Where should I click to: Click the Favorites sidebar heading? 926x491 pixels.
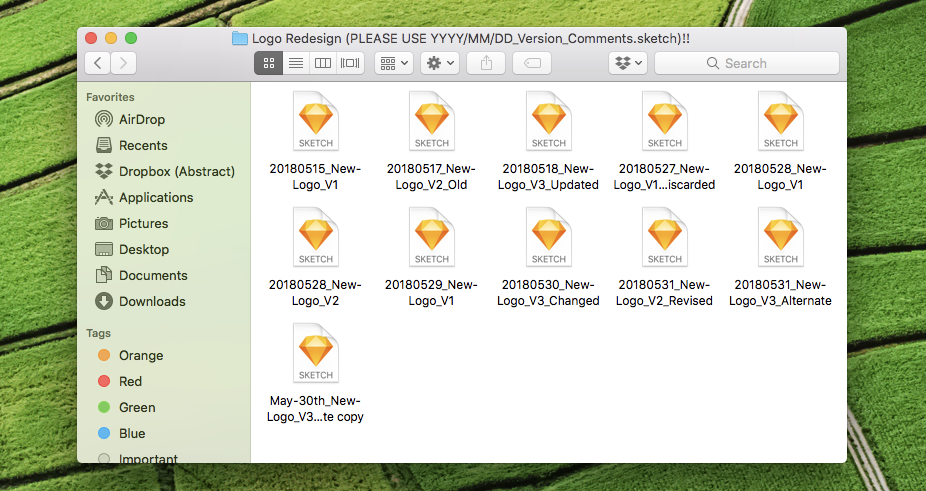pos(110,97)
